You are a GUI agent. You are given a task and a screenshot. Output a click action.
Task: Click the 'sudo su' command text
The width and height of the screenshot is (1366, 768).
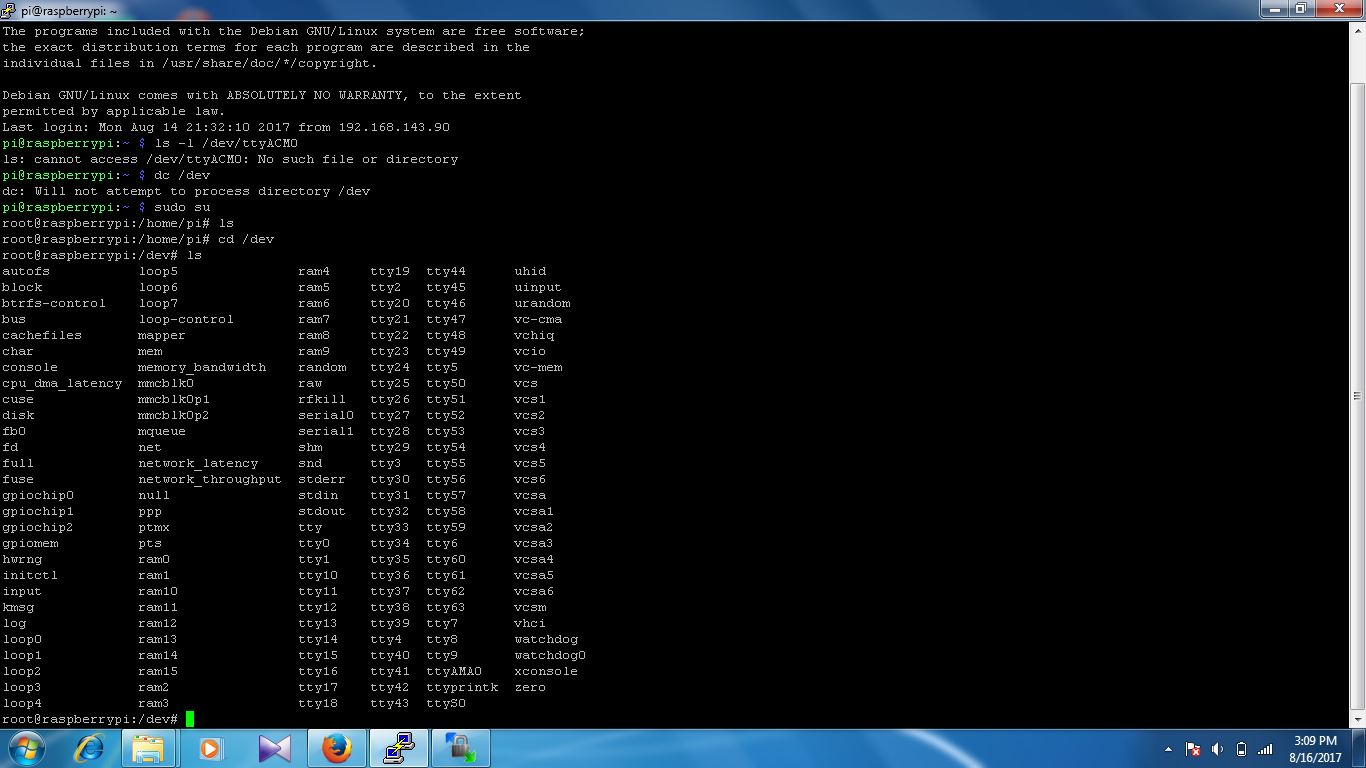point(182,207)
